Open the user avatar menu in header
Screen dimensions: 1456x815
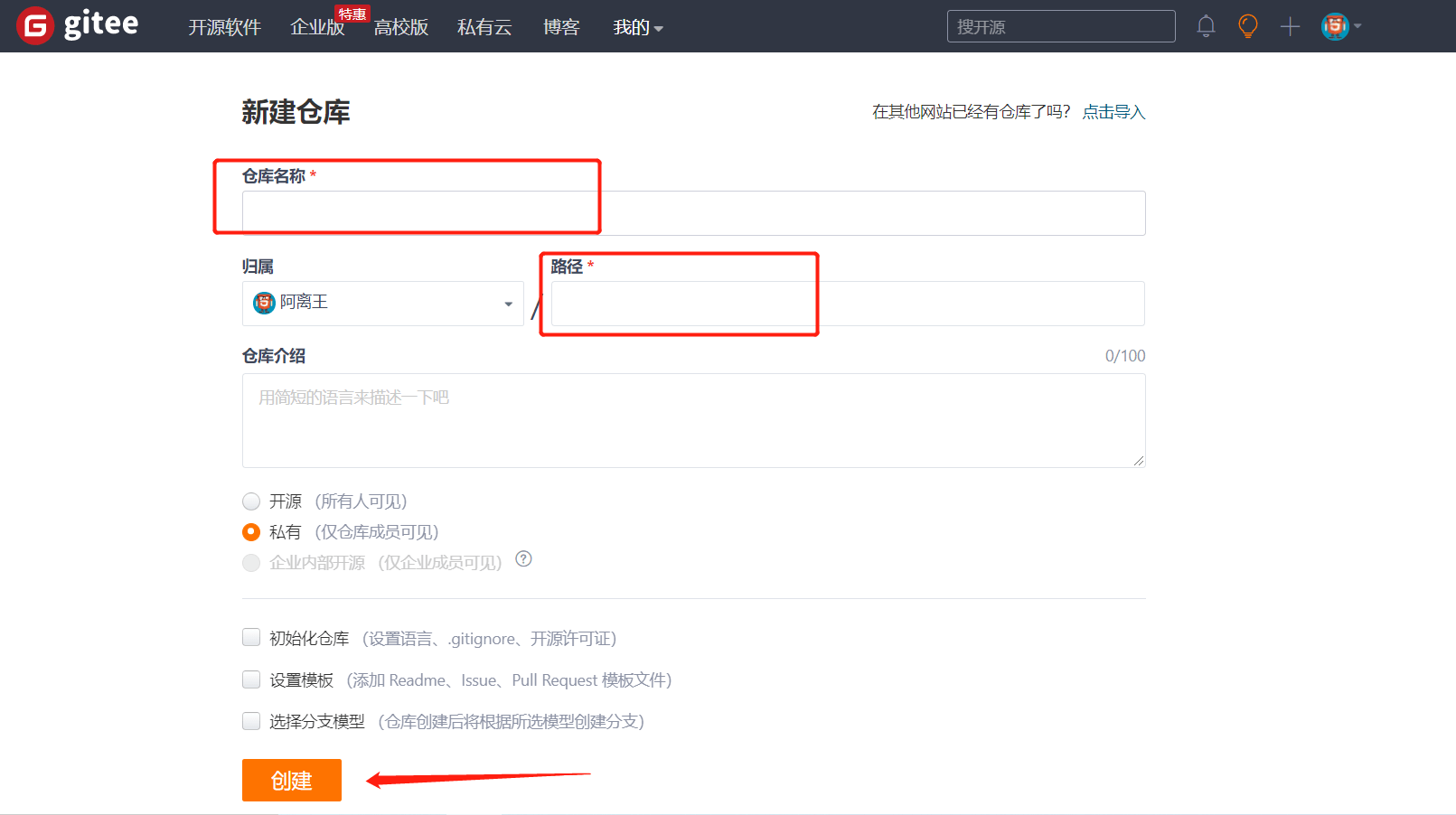(x=1340, y=26)
